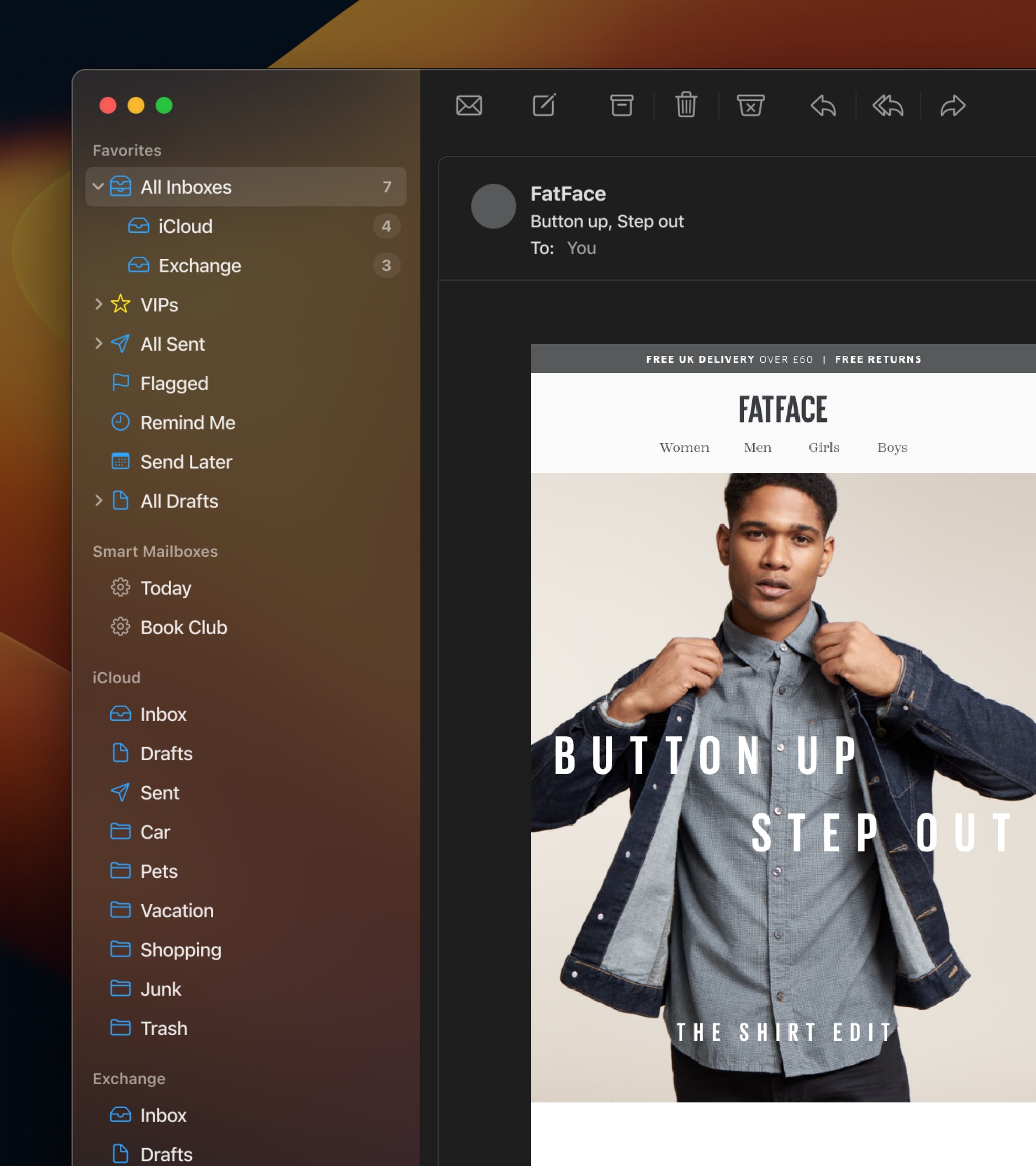The height and width of the screenshot is (1166, 1036).
Task: Collapse the All Inboxes group
Action: tap(98, 187)
